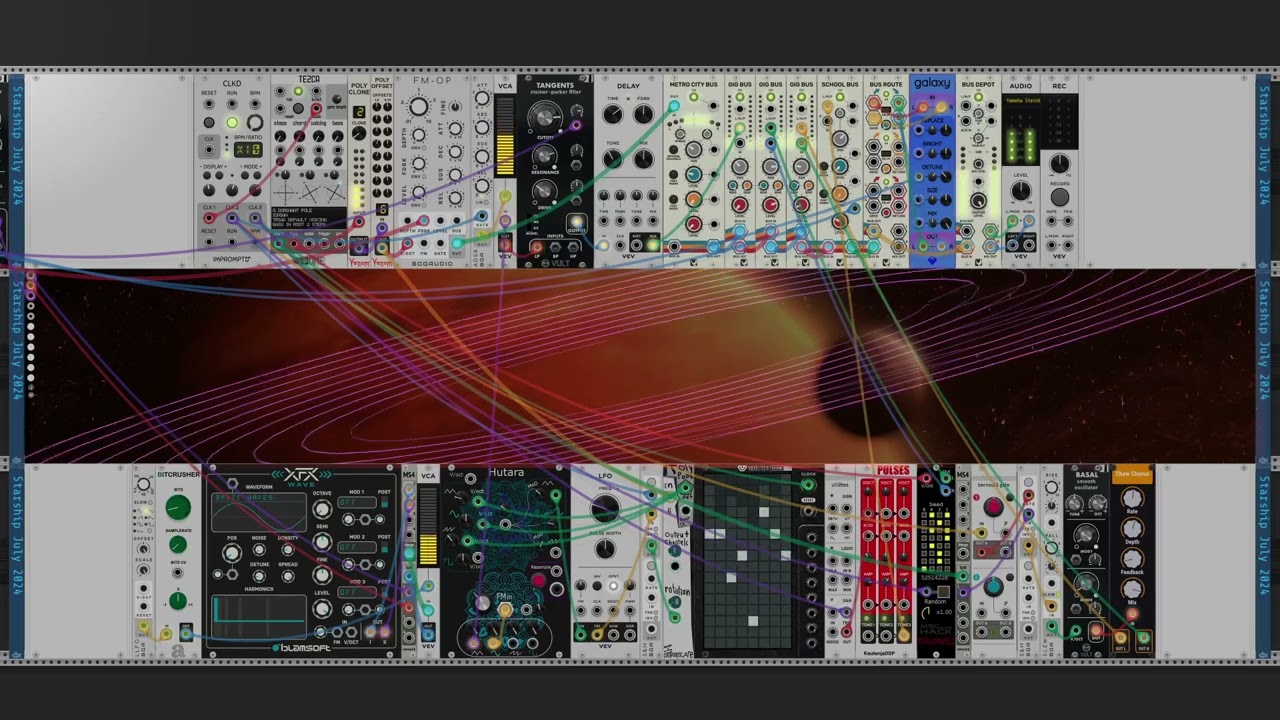The height and width of the screenshot is (720, 1280).
Task: Click the HARMONICS display on XFX Wave
Action: [x=258, y=615]
